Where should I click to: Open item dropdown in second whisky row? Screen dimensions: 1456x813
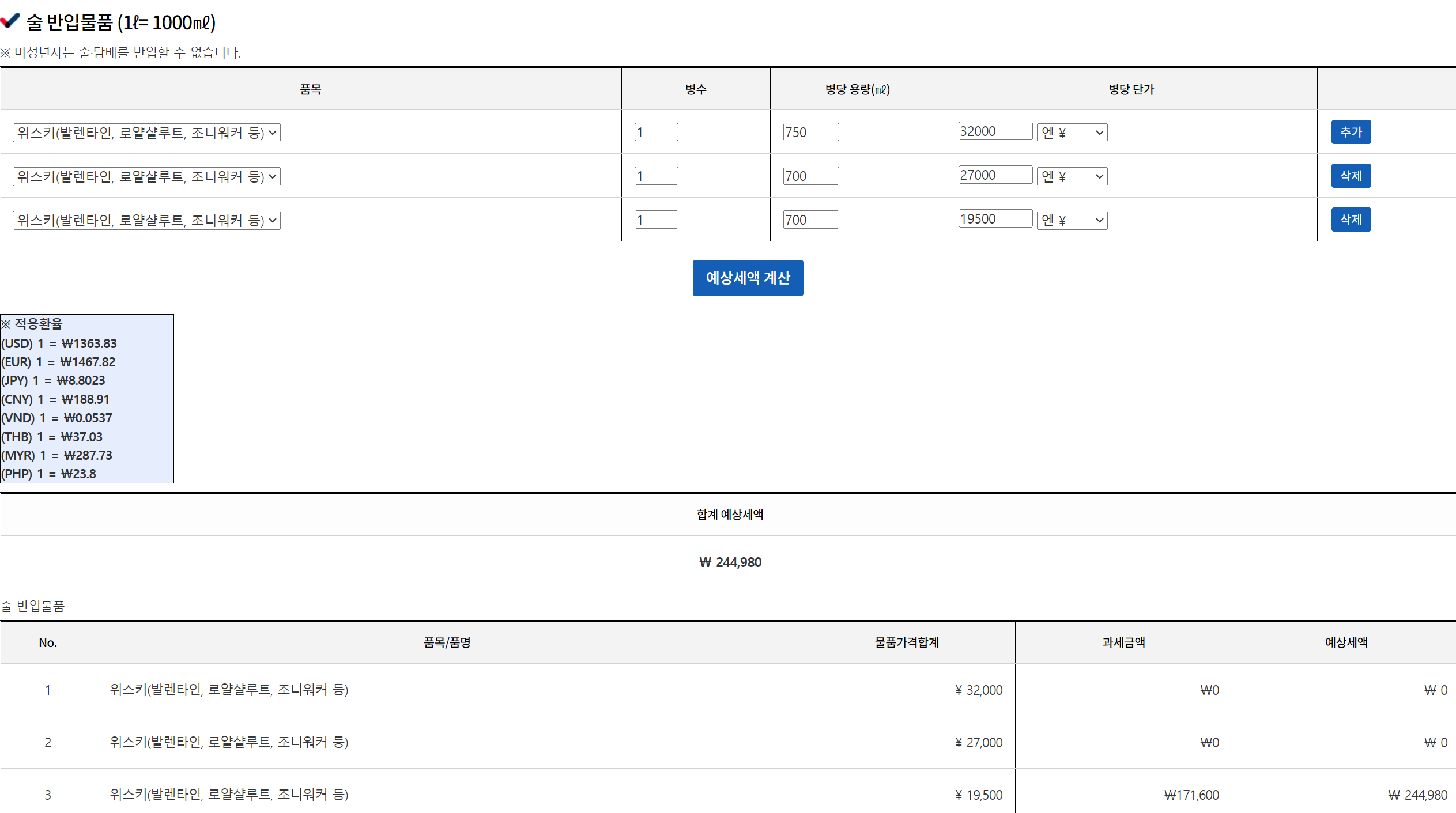tap(146, 176)
